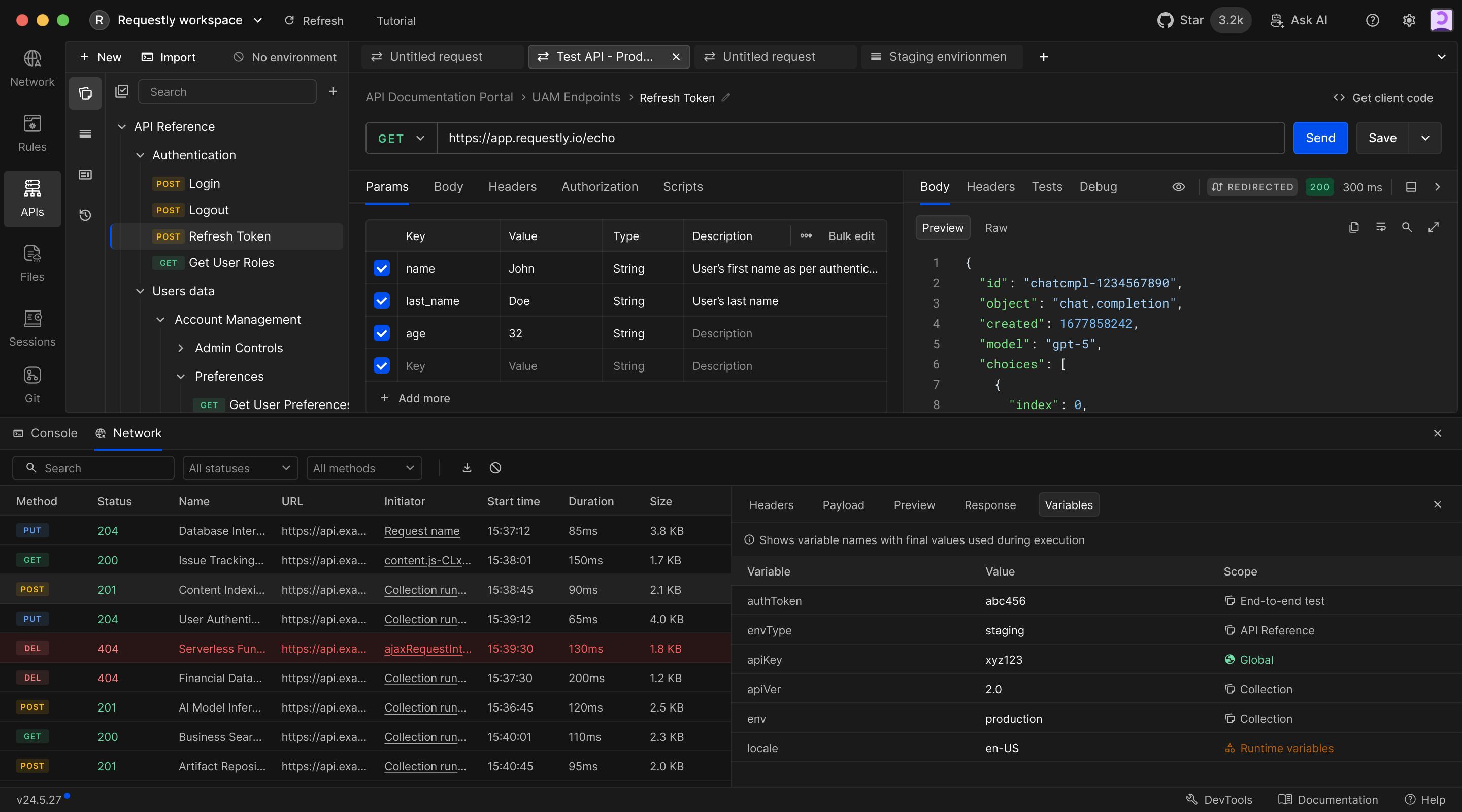
Task: Click the Import button
Action: [169, 57]
